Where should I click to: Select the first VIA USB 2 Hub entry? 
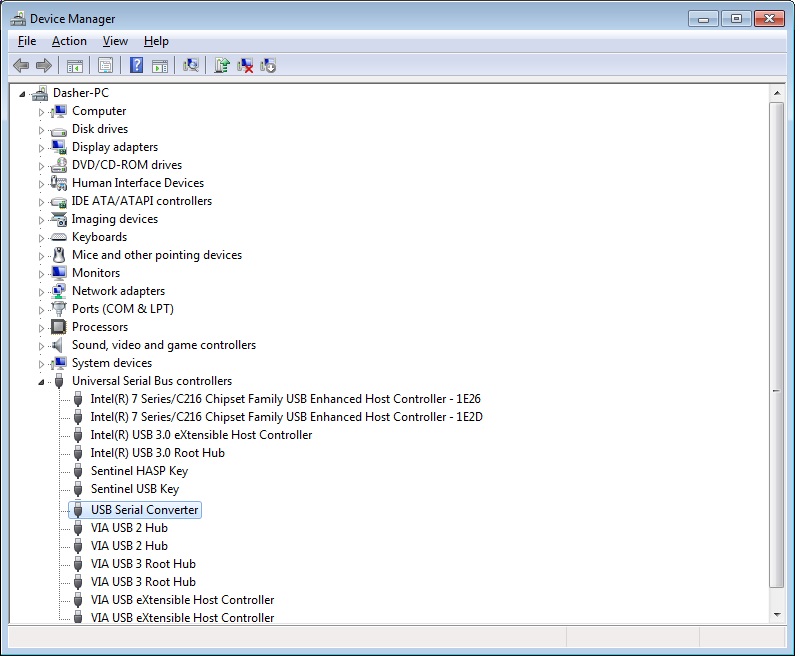(x=129, y=527)
